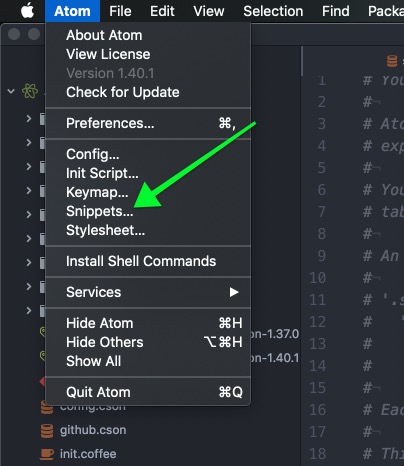Open github.cson in the tree view
Viewport: 404px width, 466px height.
[x=93, y=430]
